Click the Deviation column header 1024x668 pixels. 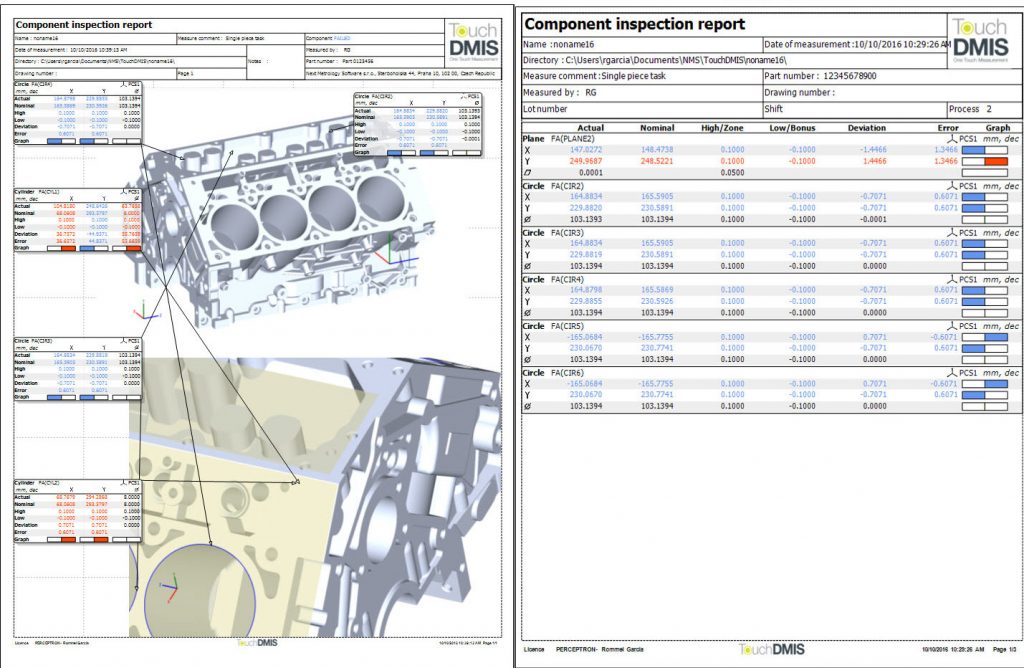[866, 127]
